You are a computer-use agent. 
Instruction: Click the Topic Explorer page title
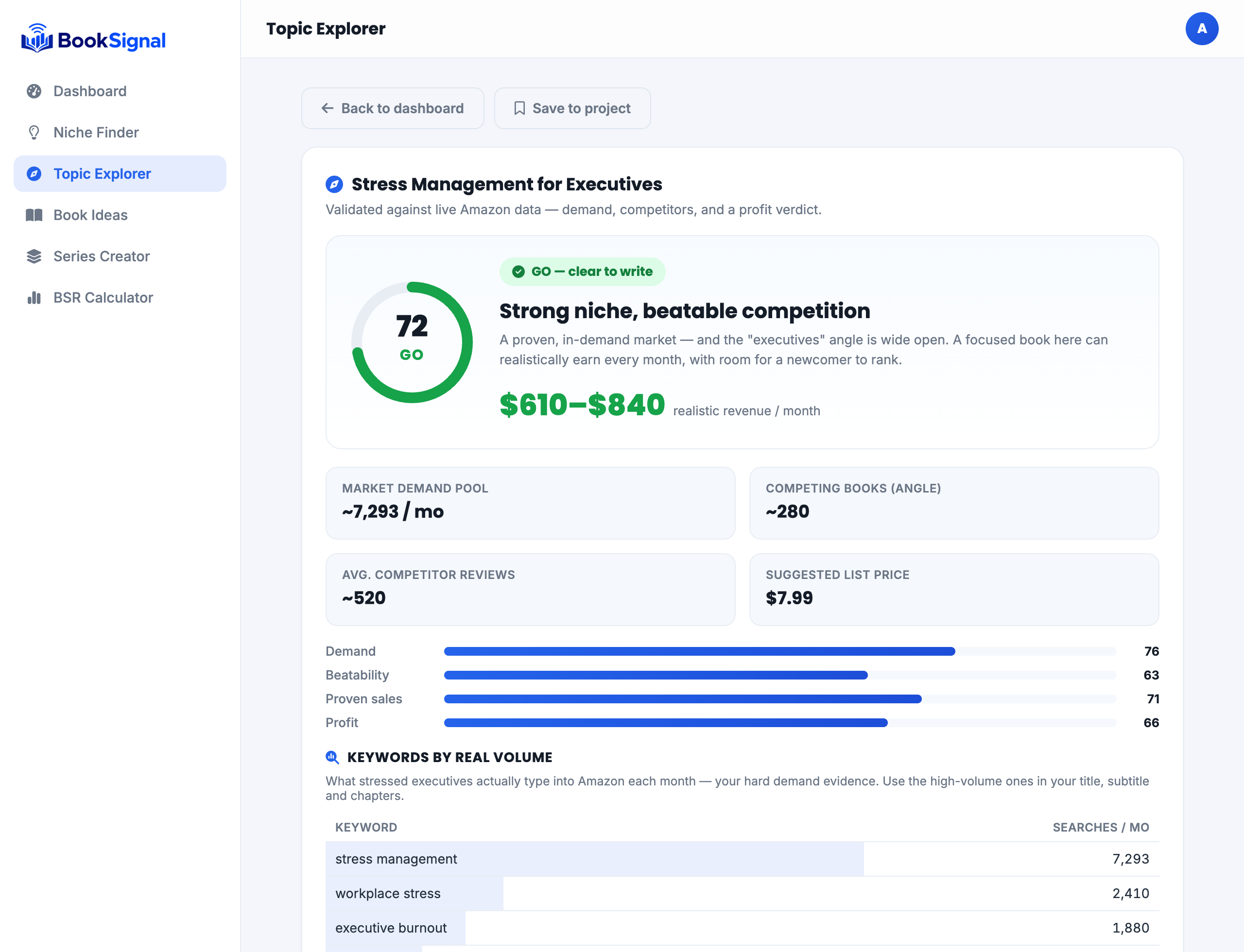click(326, 29)
